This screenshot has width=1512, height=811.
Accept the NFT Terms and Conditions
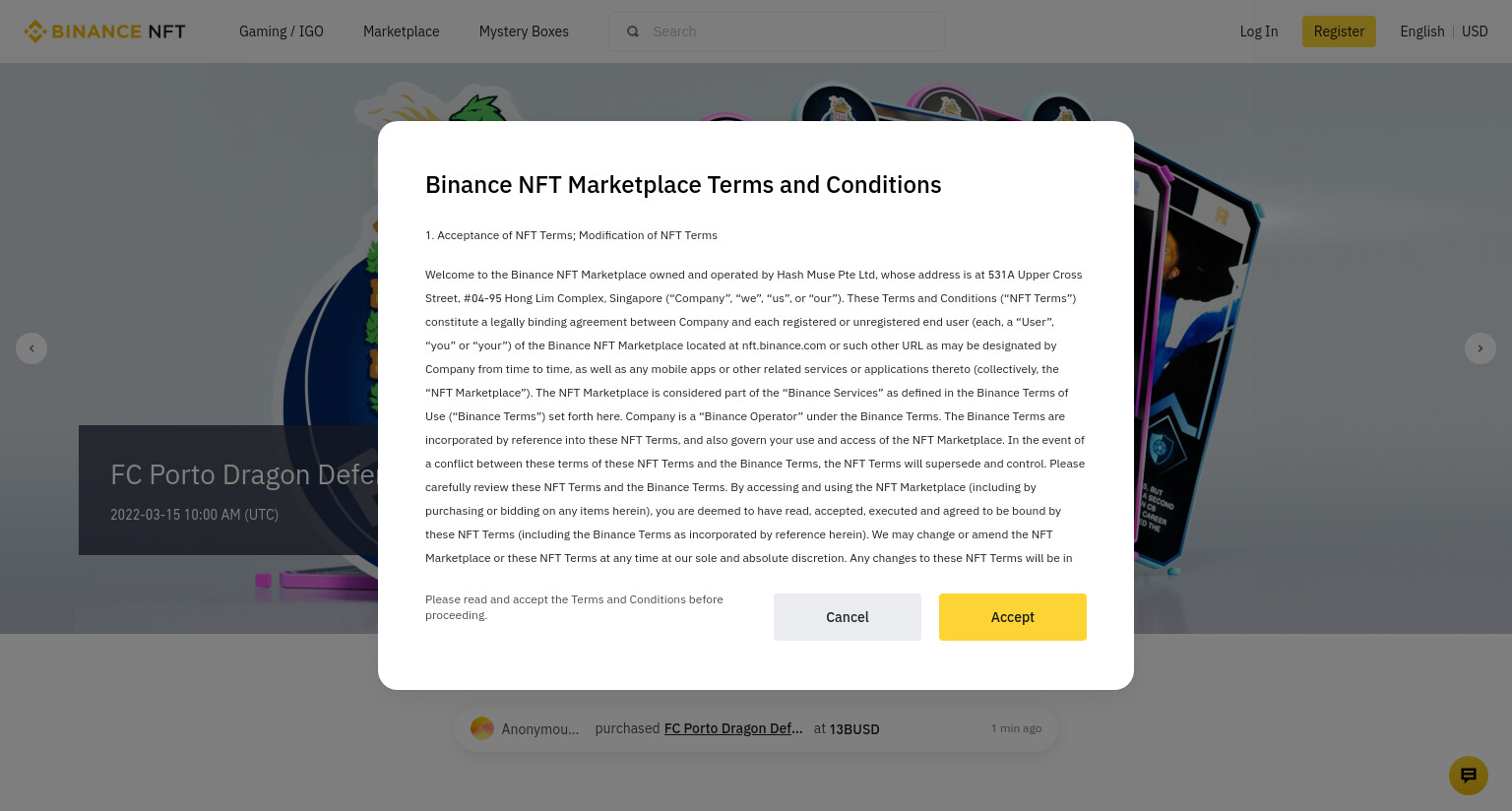click(1013, 617)
